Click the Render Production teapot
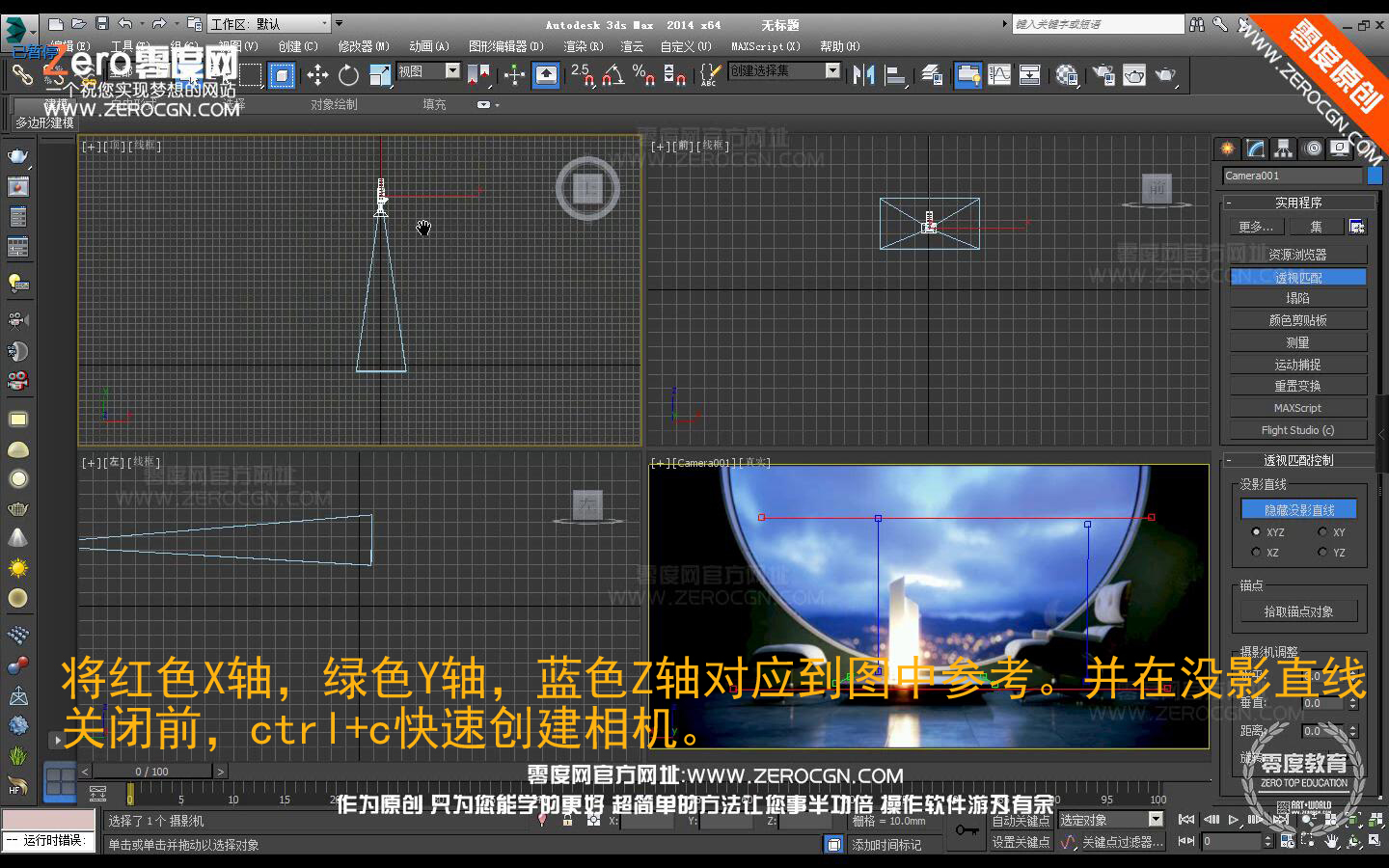The image size is (1389, 868). pos(1166,75)
